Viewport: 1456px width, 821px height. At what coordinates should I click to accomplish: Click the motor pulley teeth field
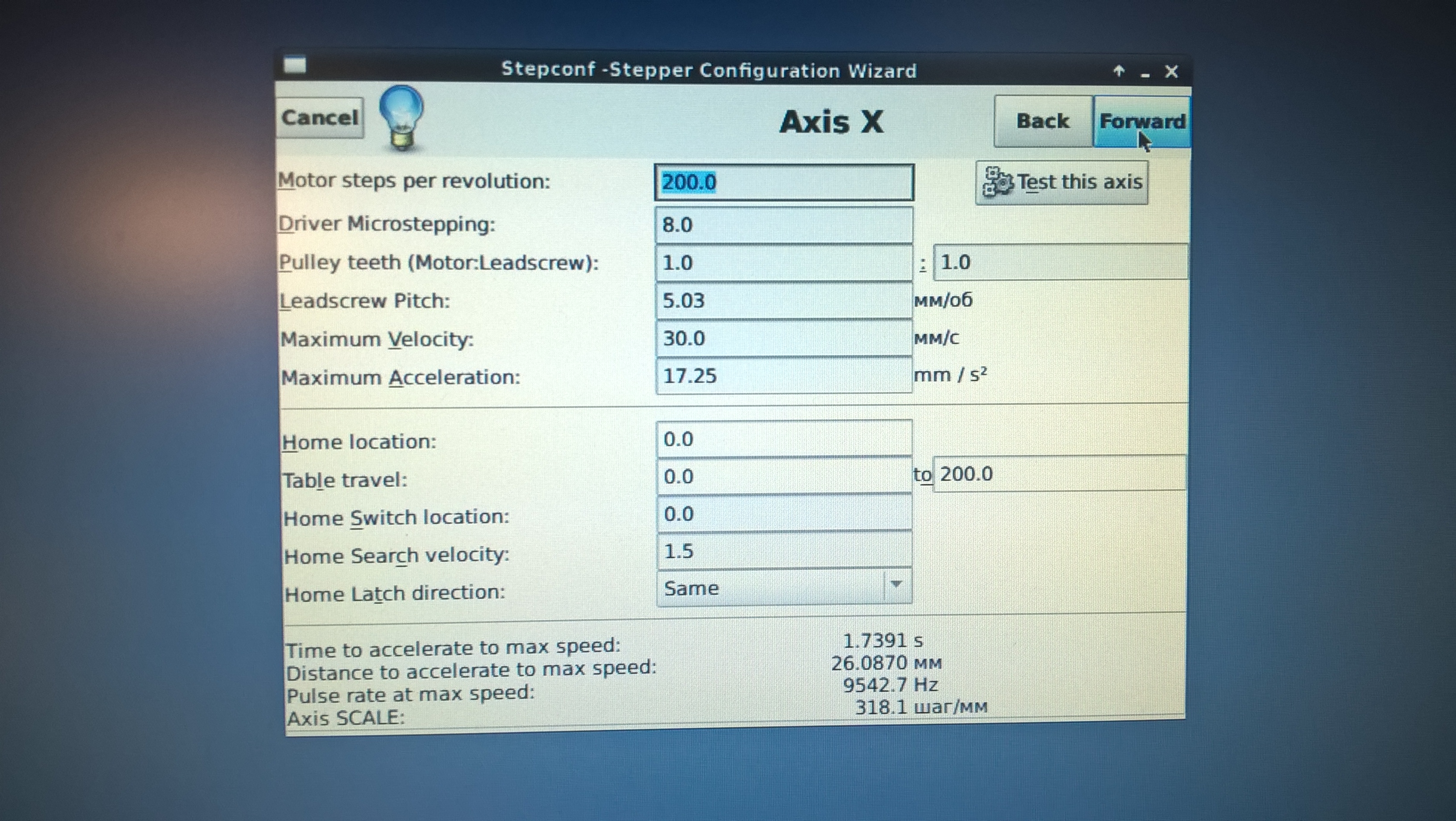(x=783, y=262)
